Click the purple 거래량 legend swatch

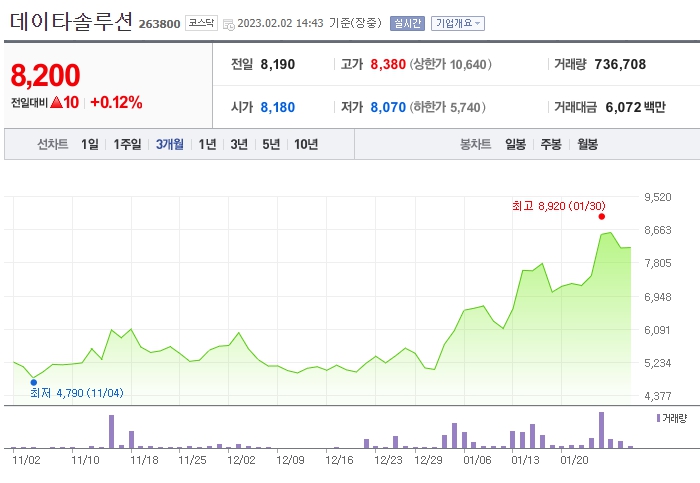coord(658,418)
